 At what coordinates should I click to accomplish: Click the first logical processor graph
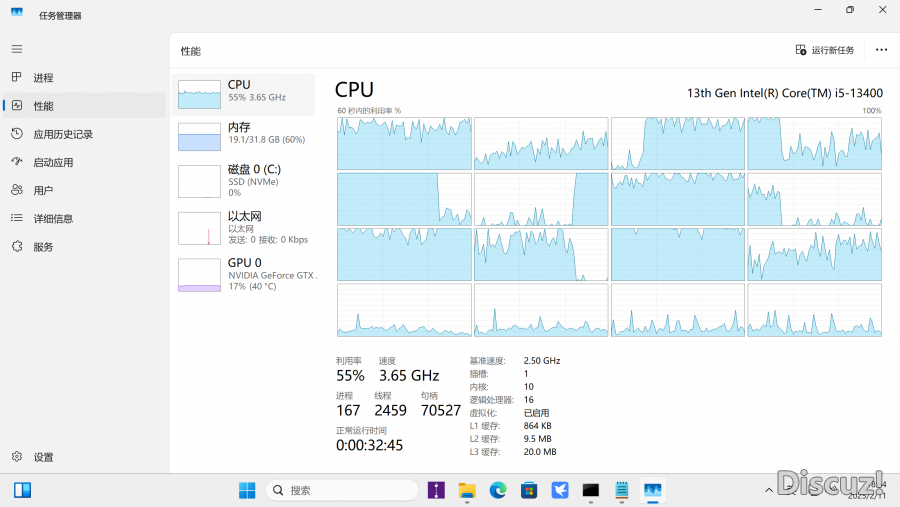tap(404, 143)
